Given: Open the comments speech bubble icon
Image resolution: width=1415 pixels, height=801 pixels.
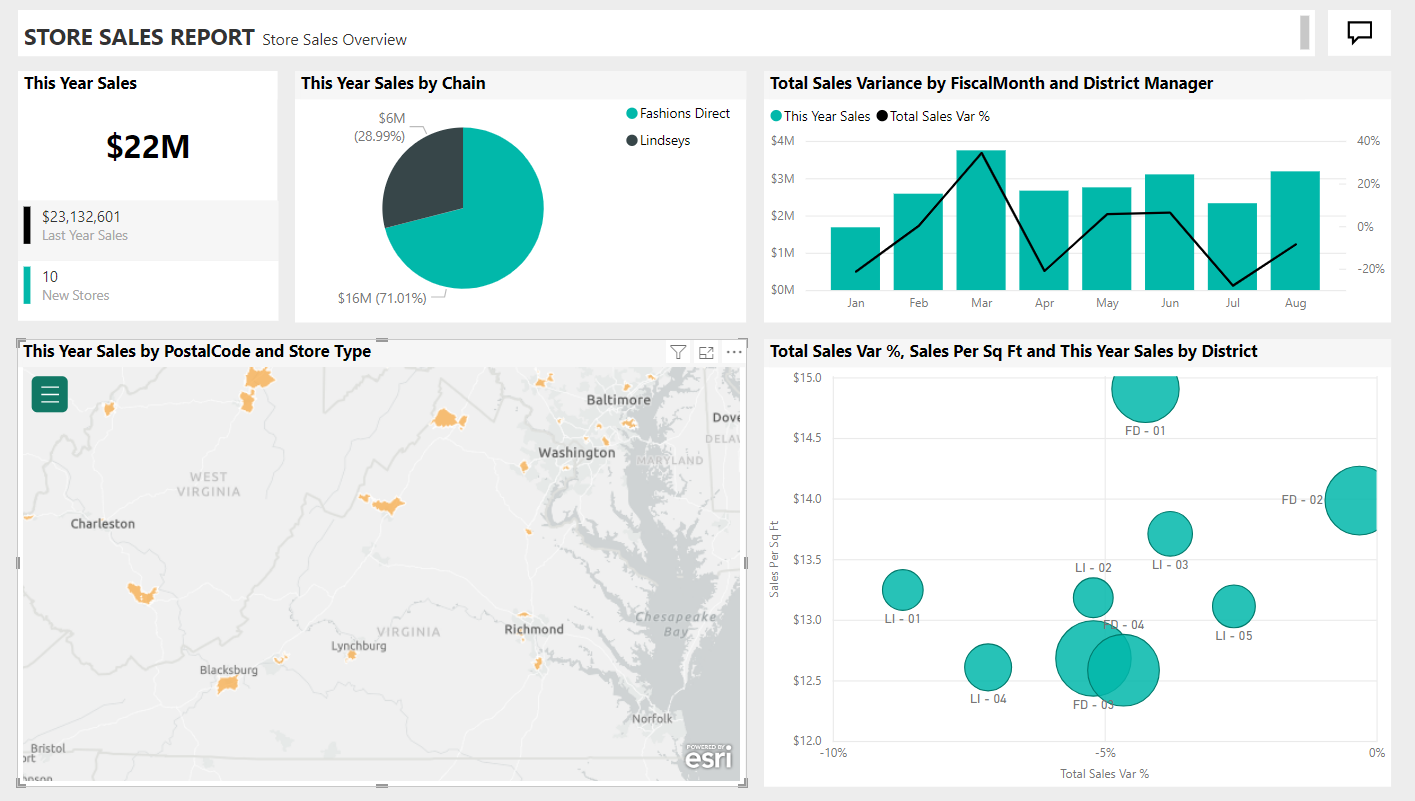Looking at the screenshot, I should tap(1359, 33).
